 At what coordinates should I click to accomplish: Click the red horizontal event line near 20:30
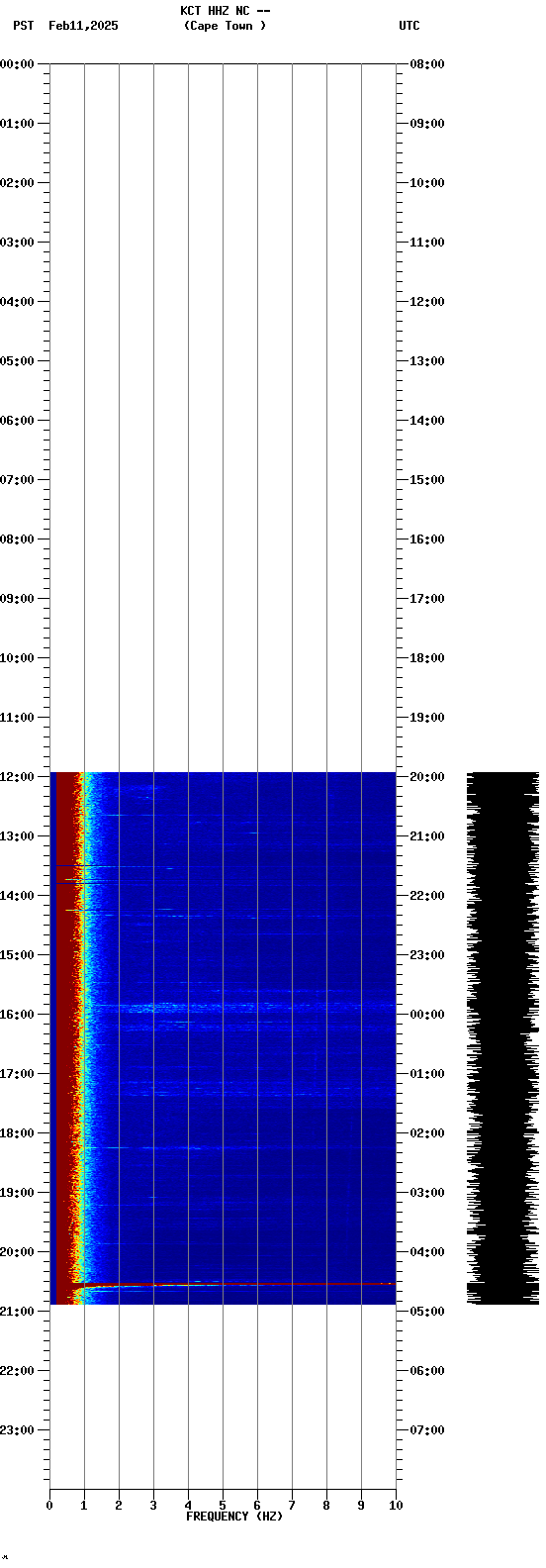(x=232, y=1284)
